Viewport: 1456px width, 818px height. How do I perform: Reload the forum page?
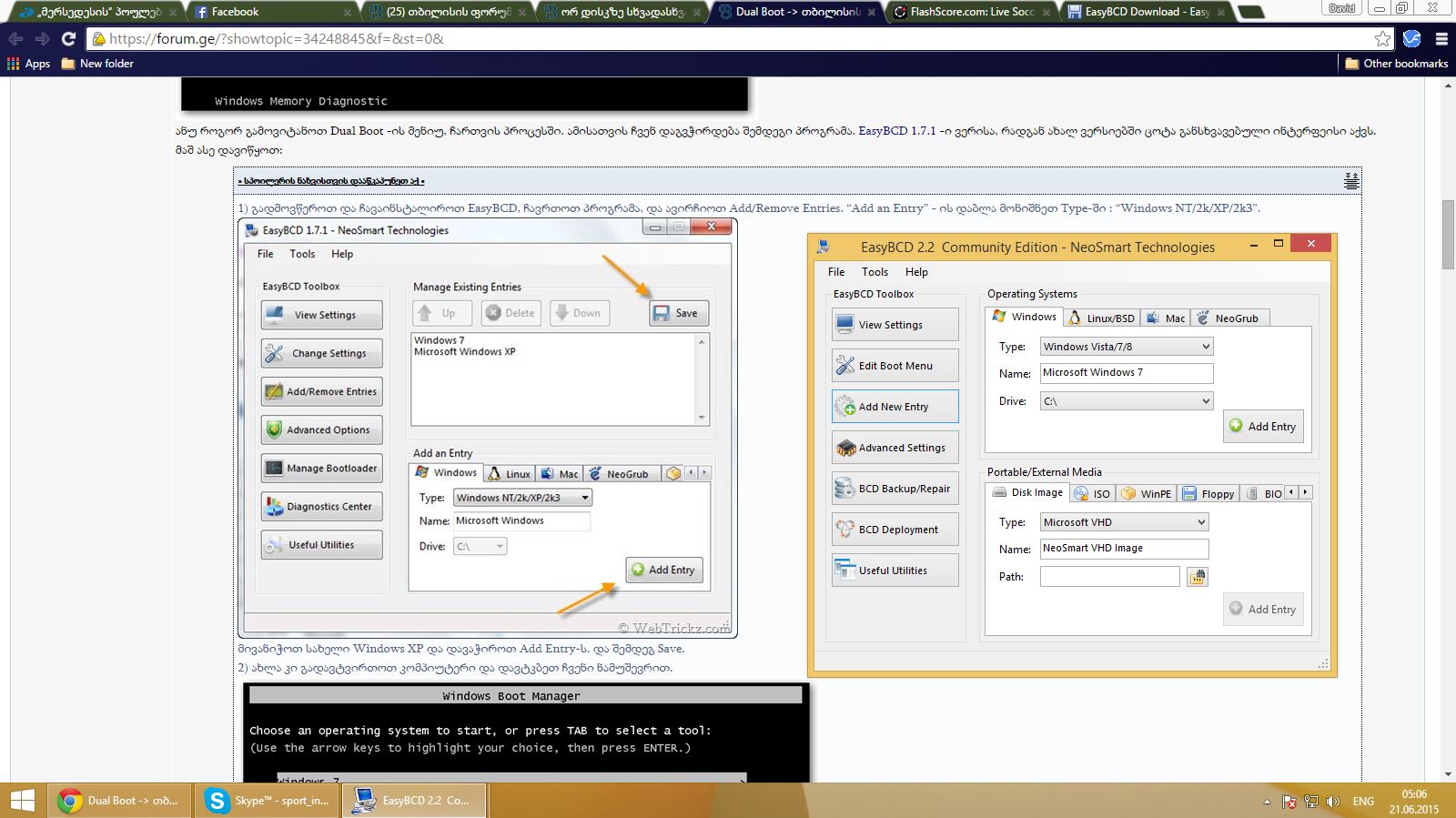coord(68,39)
